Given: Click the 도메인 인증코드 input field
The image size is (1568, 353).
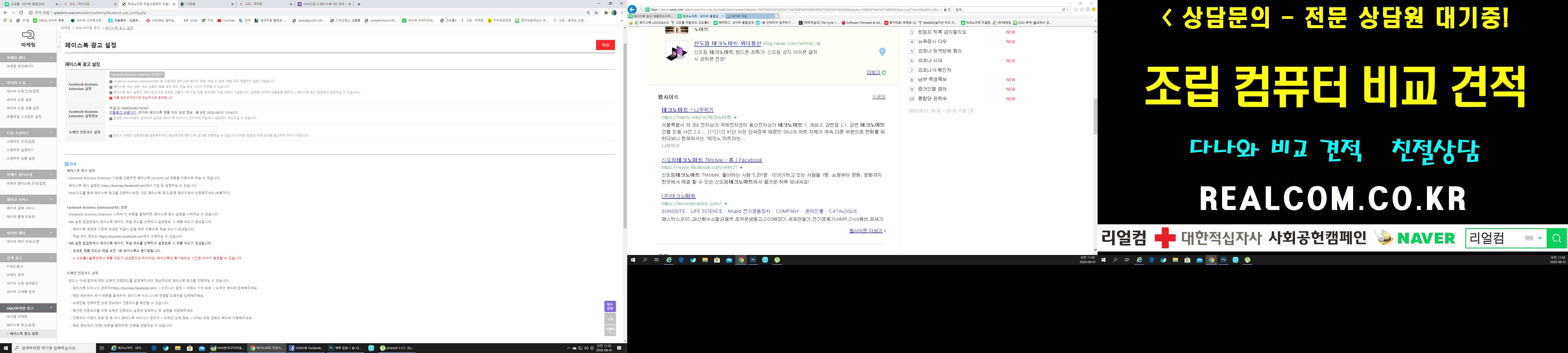Looking at the screenshot, I should 163,128.
